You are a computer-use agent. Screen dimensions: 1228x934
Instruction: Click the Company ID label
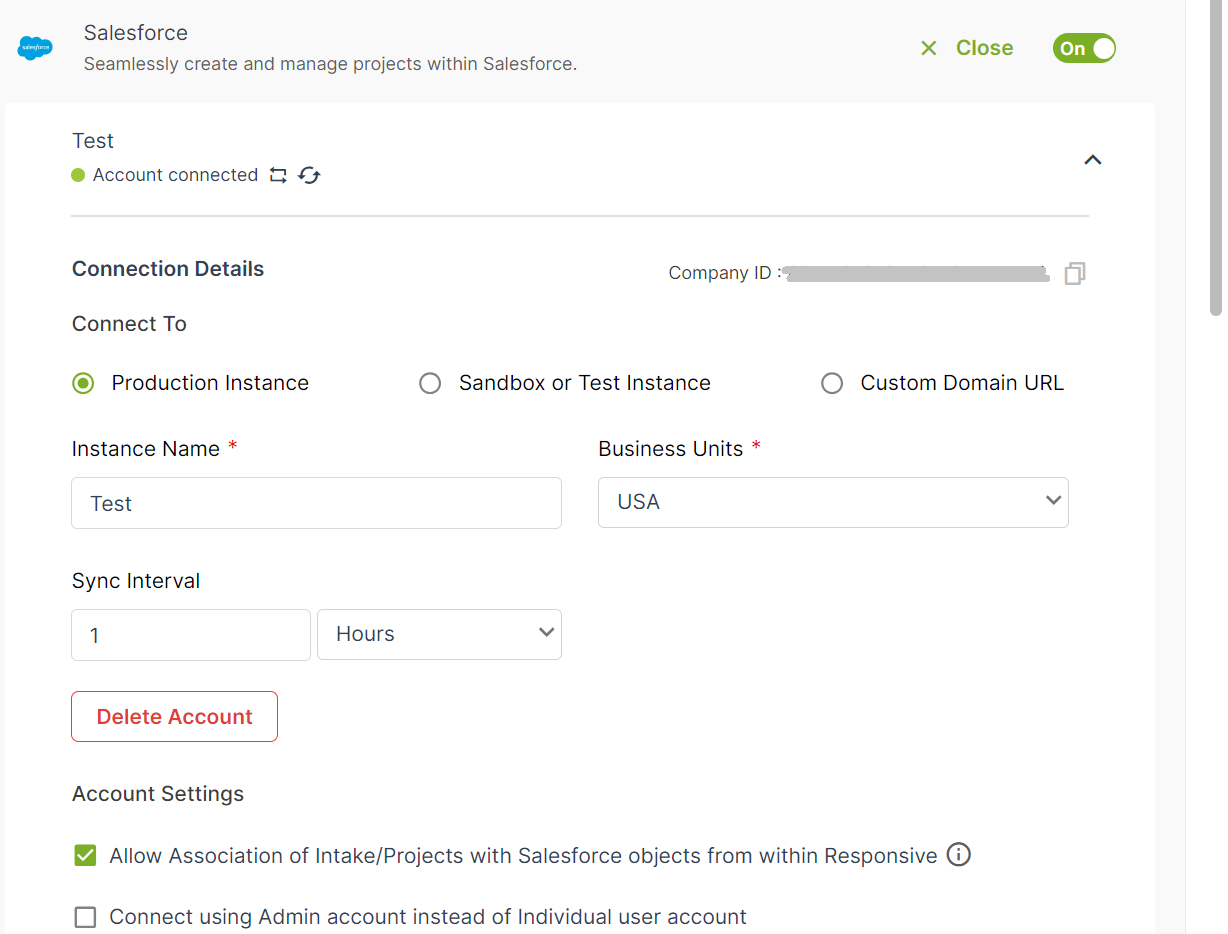pos(725,273)
